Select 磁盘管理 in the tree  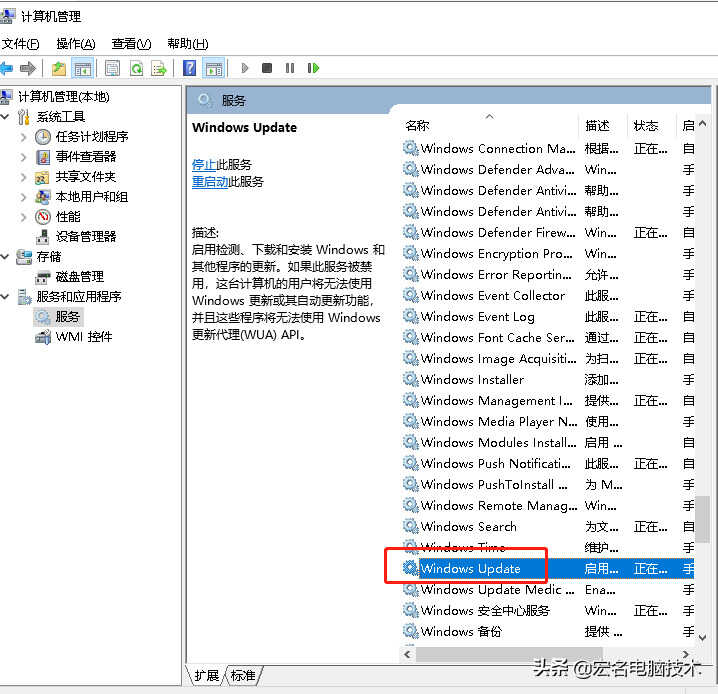pyautogui.click(x=80, y=277)
